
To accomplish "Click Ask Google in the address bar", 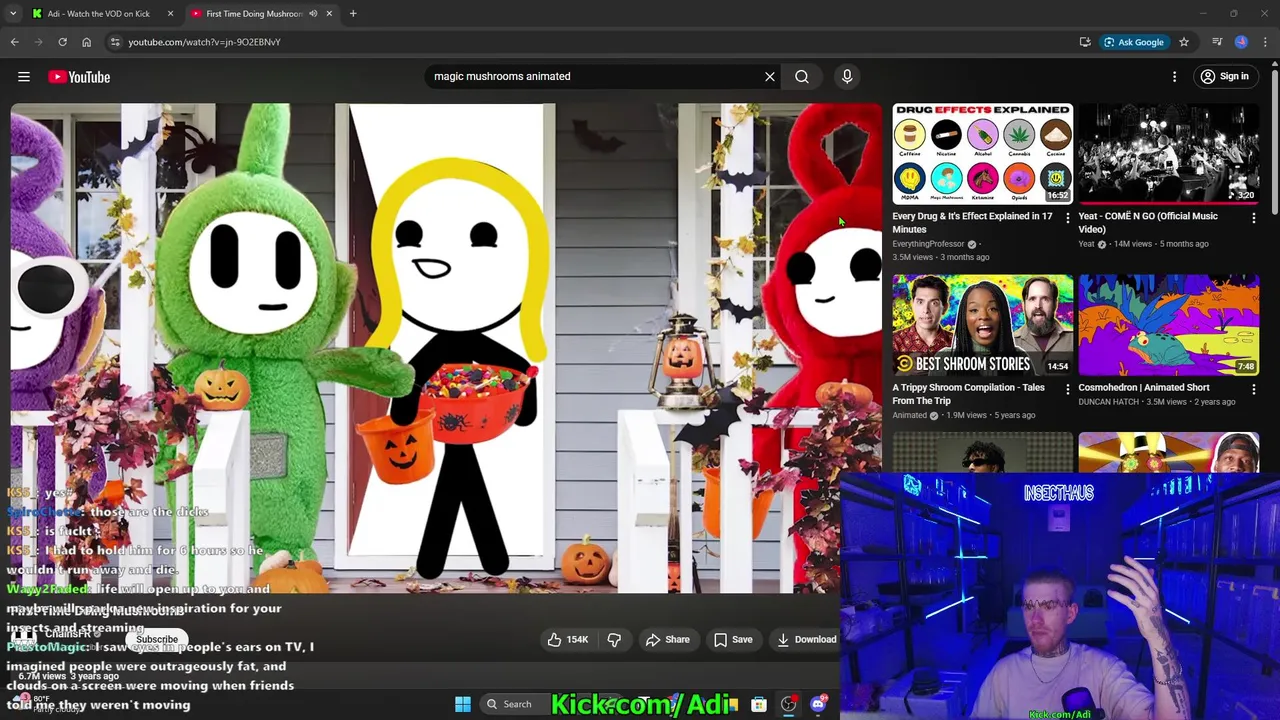I will [1134, 42].
